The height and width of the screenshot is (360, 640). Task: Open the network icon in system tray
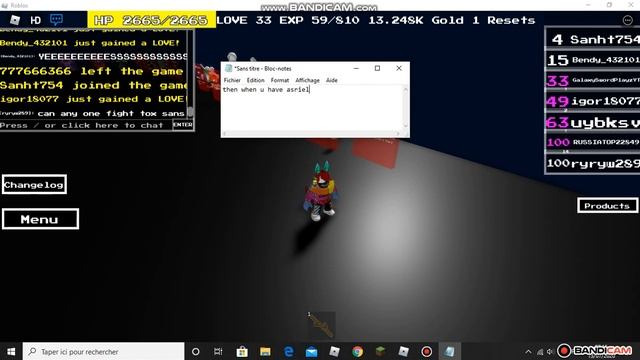[x=540, y=351]
